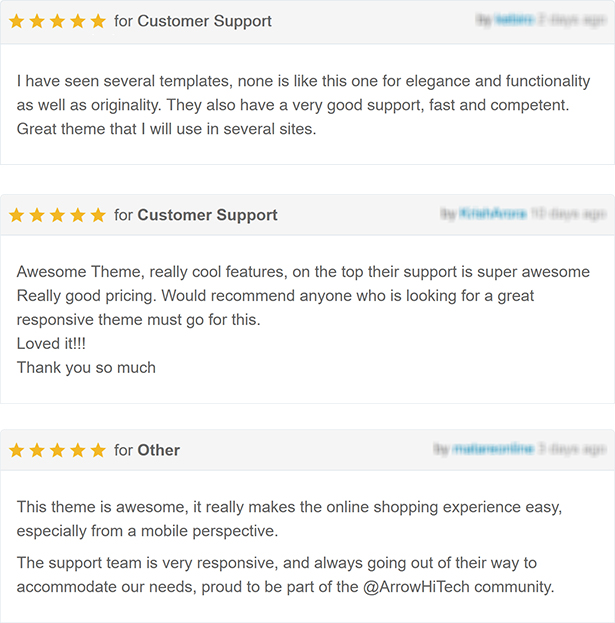Click the Loved it!!! line in second review
Screen dimensions: 615x623
pyautogui.click(x=51, y=344)
